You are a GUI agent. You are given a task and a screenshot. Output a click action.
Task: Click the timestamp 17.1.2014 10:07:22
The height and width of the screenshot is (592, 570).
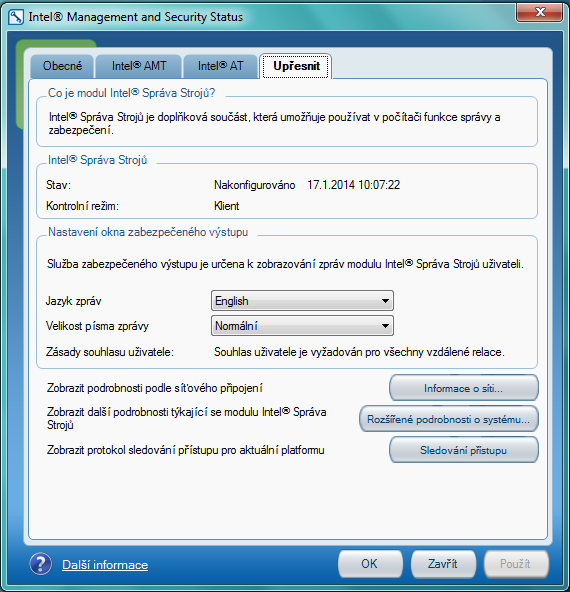pos(353,185)
